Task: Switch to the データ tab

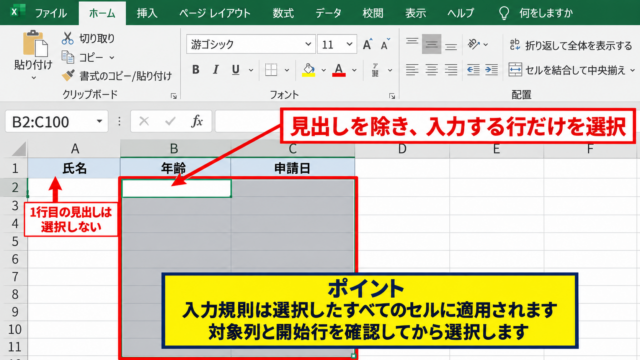Action: pyautogui.click(x=328, y=13)
